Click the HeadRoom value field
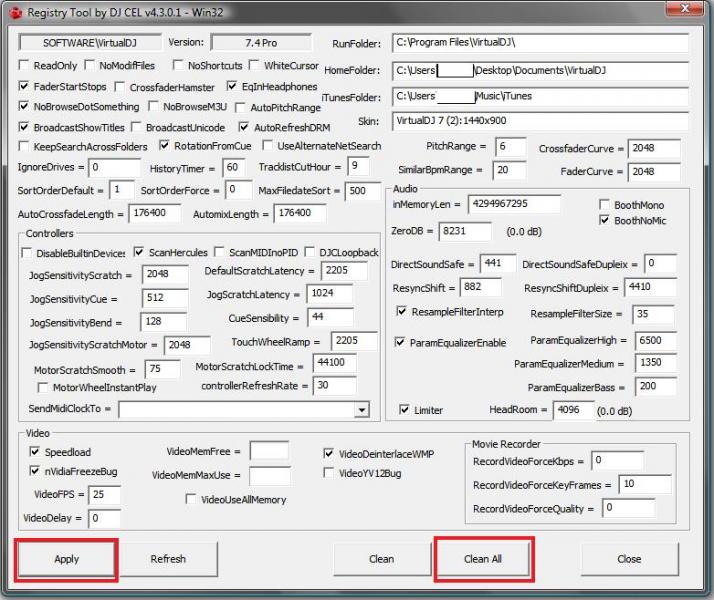The height and width of the screenshot is (600, 714). [574, 410]
